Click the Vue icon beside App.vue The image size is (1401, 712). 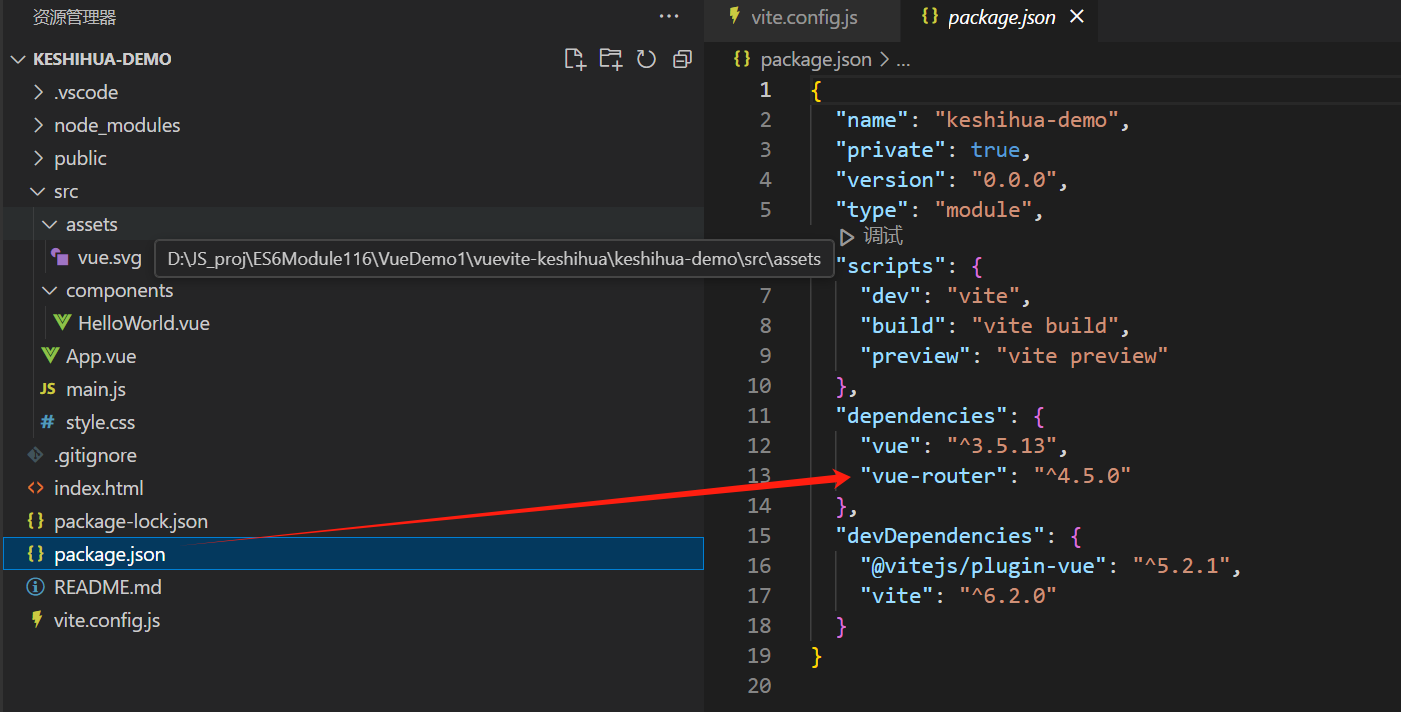(x=50, y=356)
